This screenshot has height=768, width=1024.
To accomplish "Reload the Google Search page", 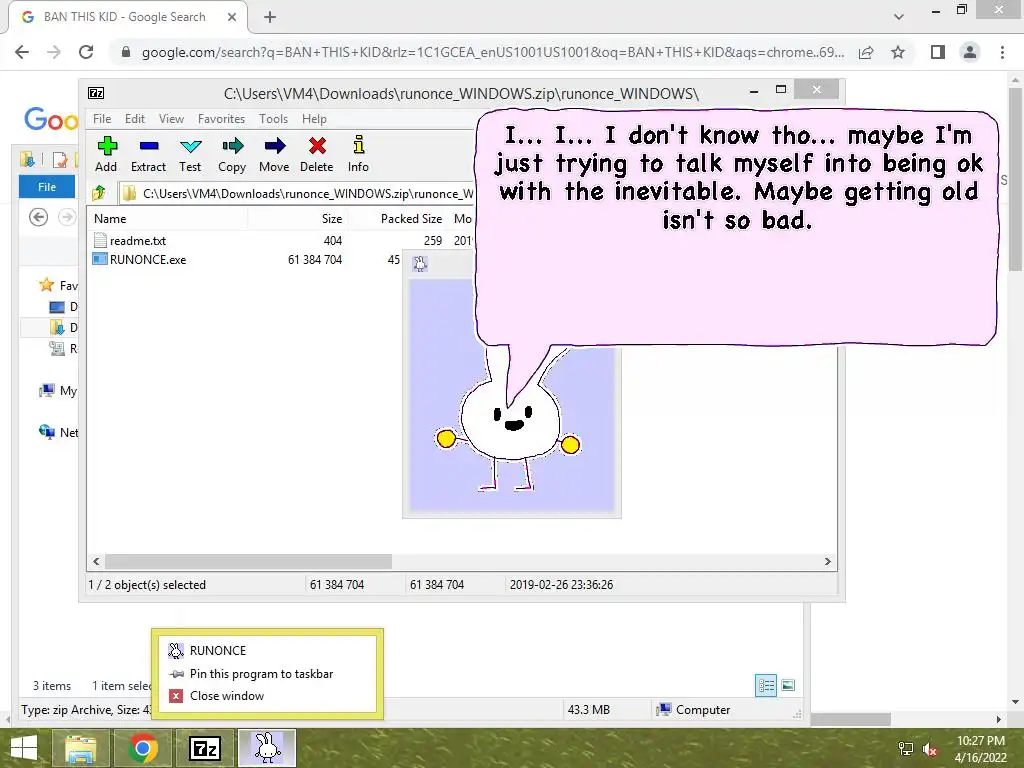I will pos(86,52).
